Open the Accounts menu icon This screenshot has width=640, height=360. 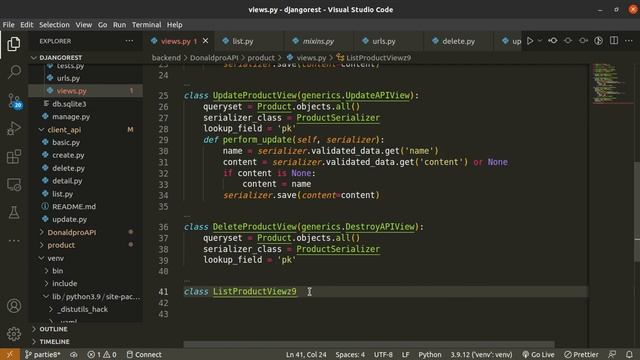click(14, 306)
